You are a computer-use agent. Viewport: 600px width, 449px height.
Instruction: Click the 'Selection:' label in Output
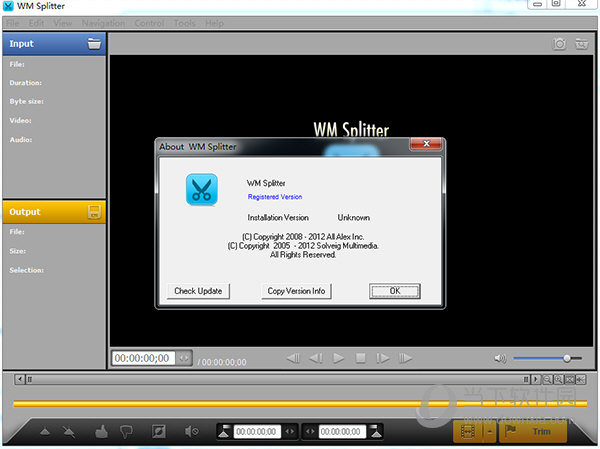(26, 270)
